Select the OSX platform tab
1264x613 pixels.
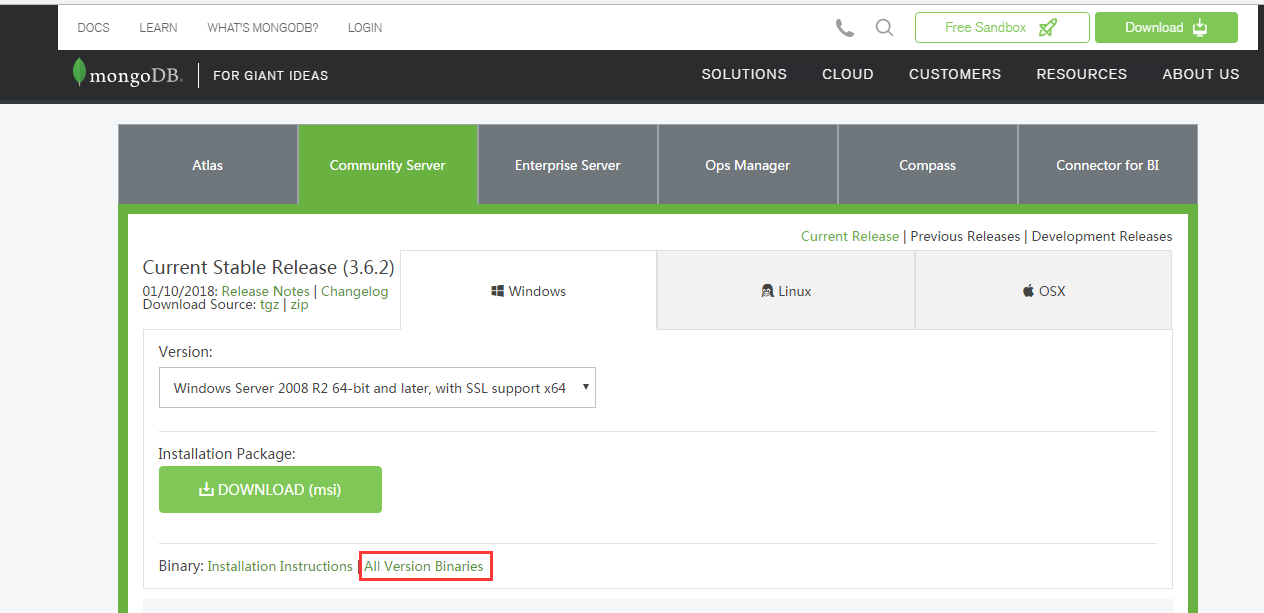(1044, 291)
